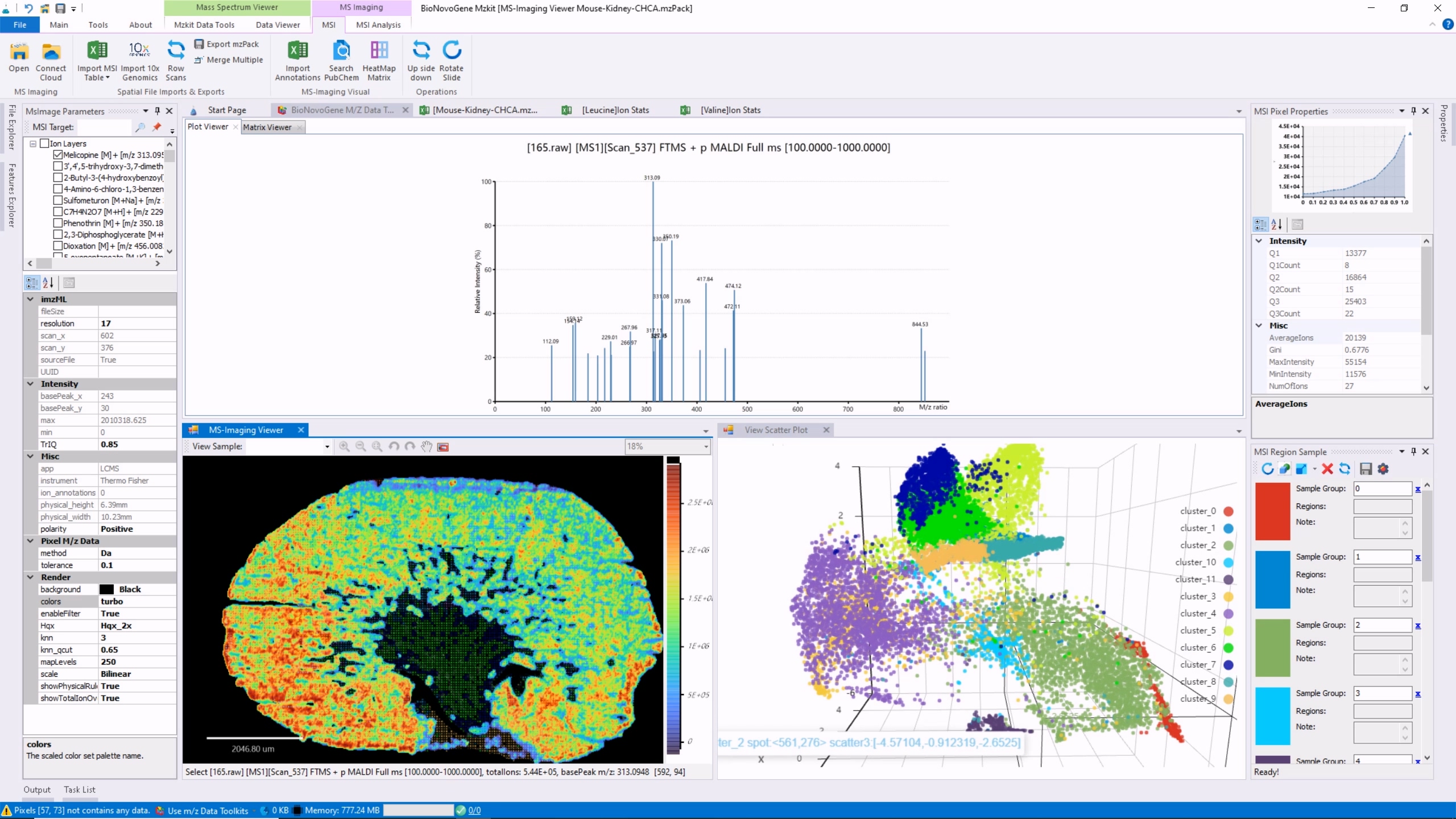Open the View Sample dropdown
Screen dimensions: 1456x819
(327, 447)
